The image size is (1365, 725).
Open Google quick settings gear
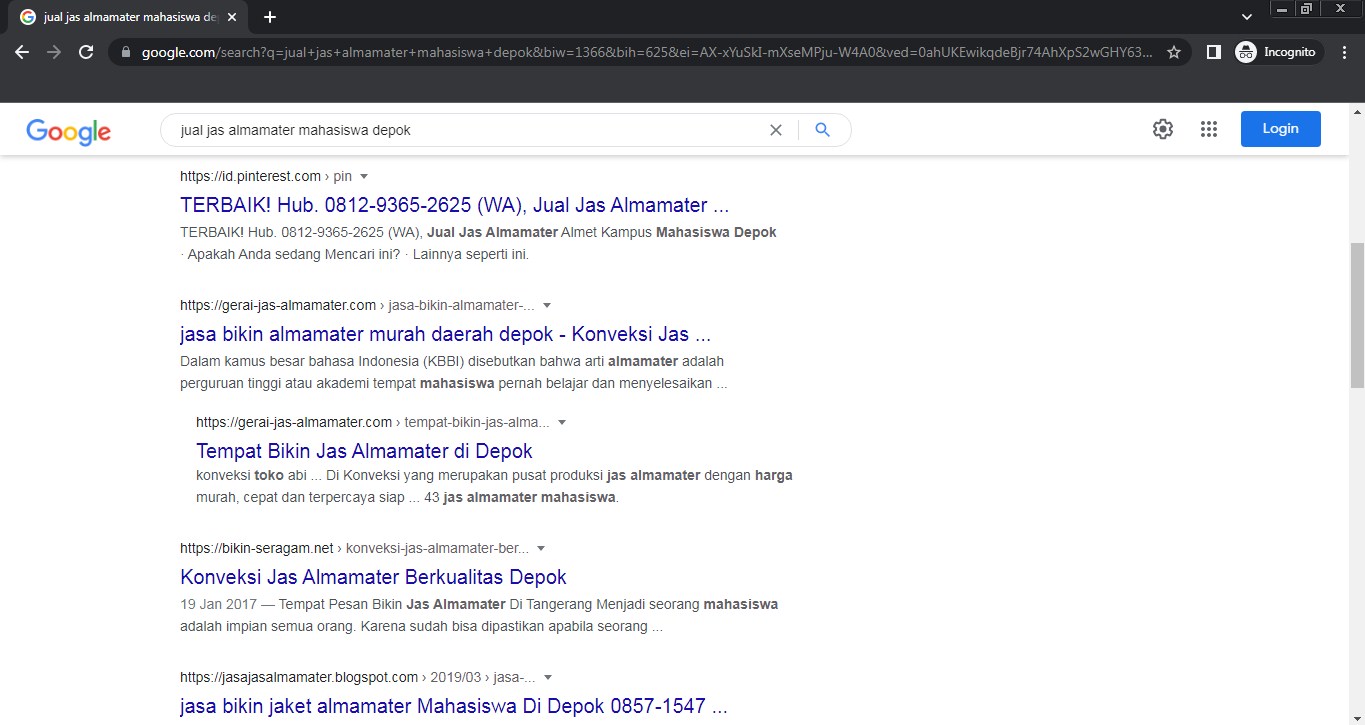(1162, 129)
